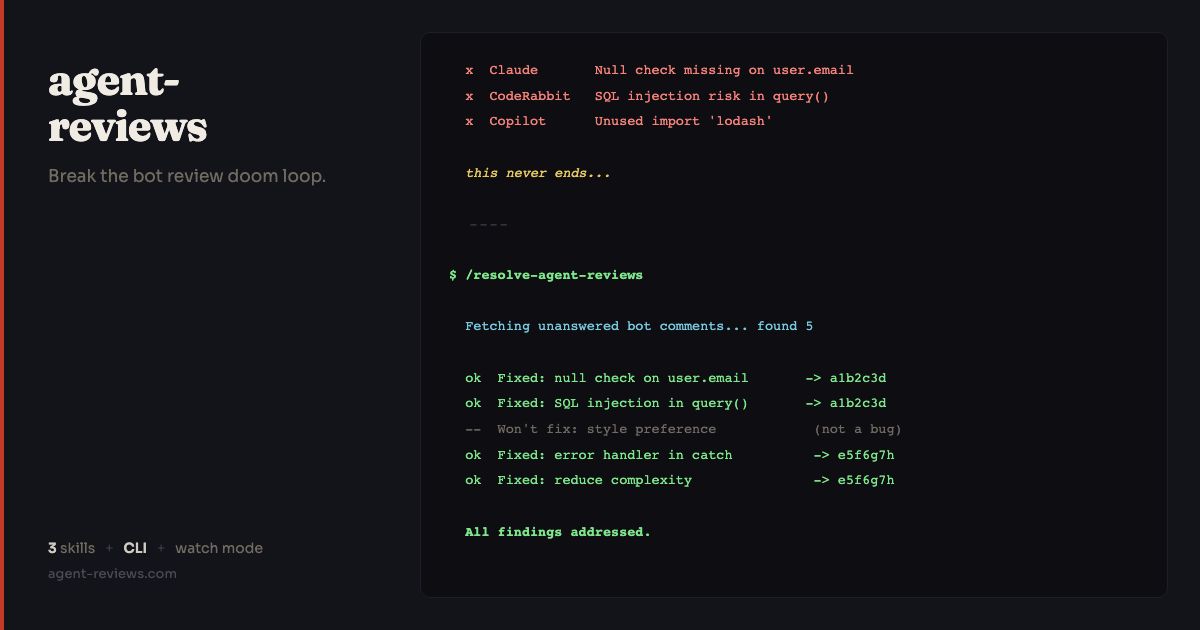
Task: Click the red x beside Claude
Action: coord(469,70)
